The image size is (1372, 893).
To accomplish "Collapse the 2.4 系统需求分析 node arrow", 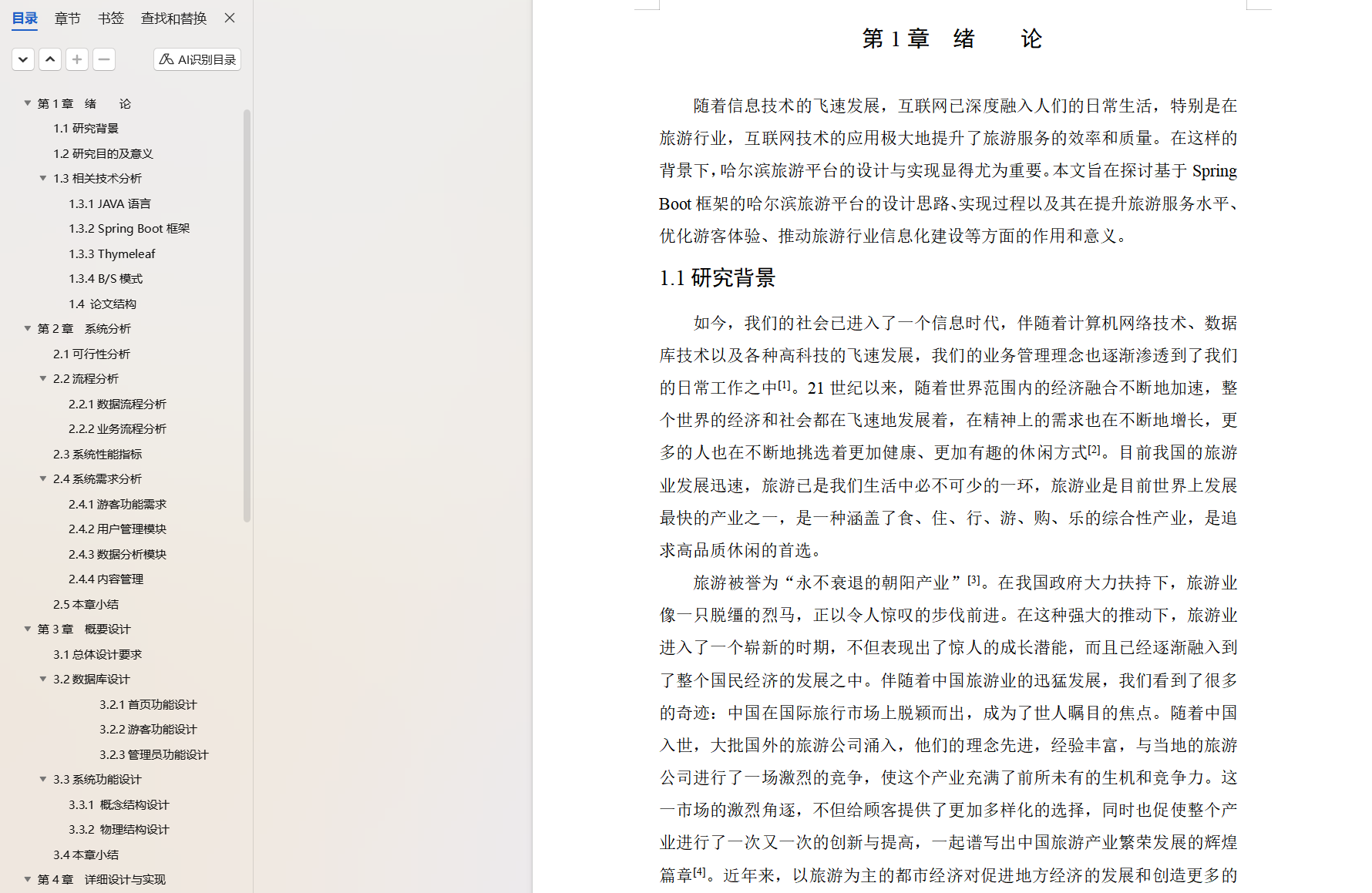I will coord(43,478).
